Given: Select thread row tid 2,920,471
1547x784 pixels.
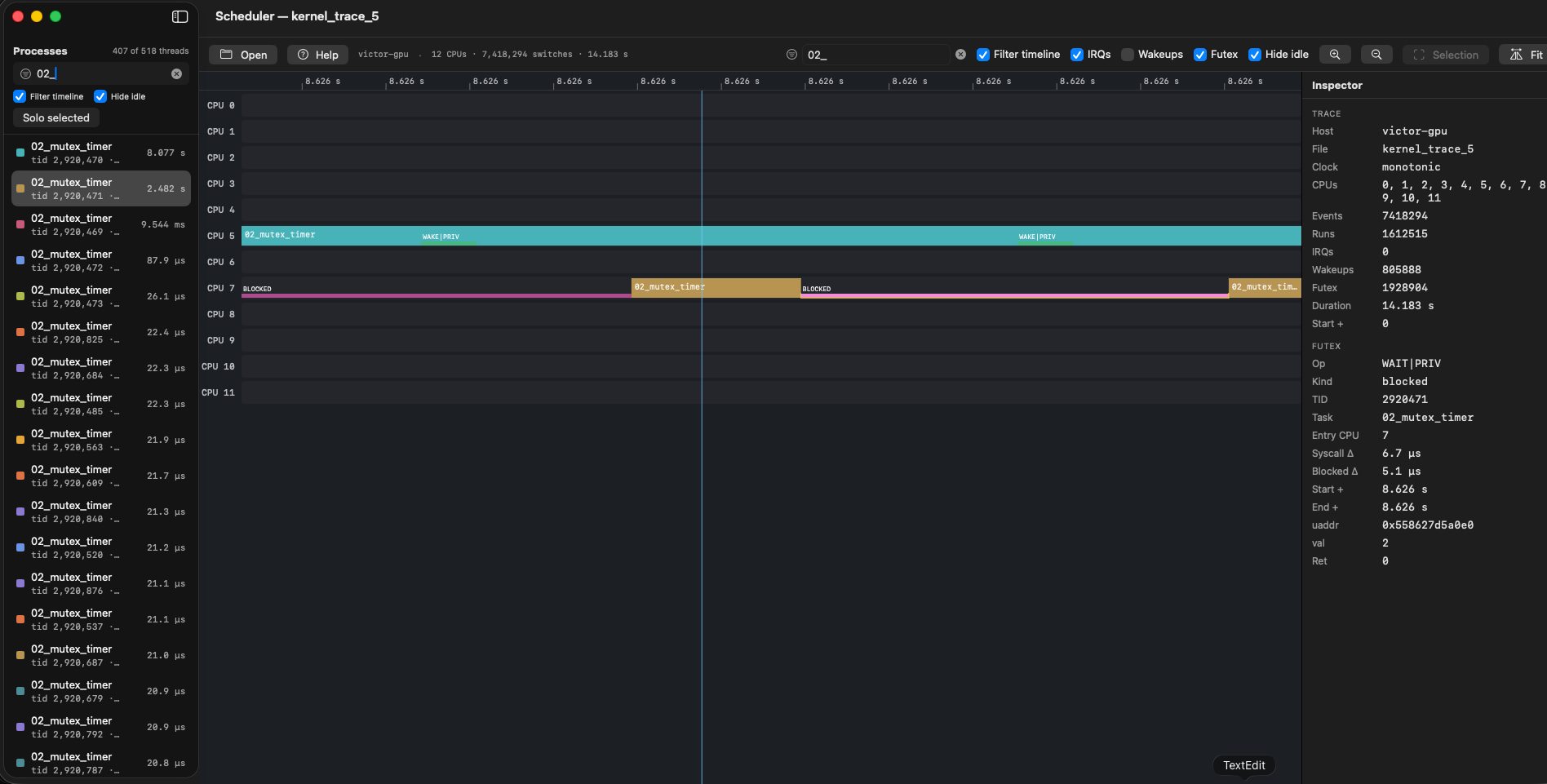Looking at the screenshot, I should pos(101,188).
